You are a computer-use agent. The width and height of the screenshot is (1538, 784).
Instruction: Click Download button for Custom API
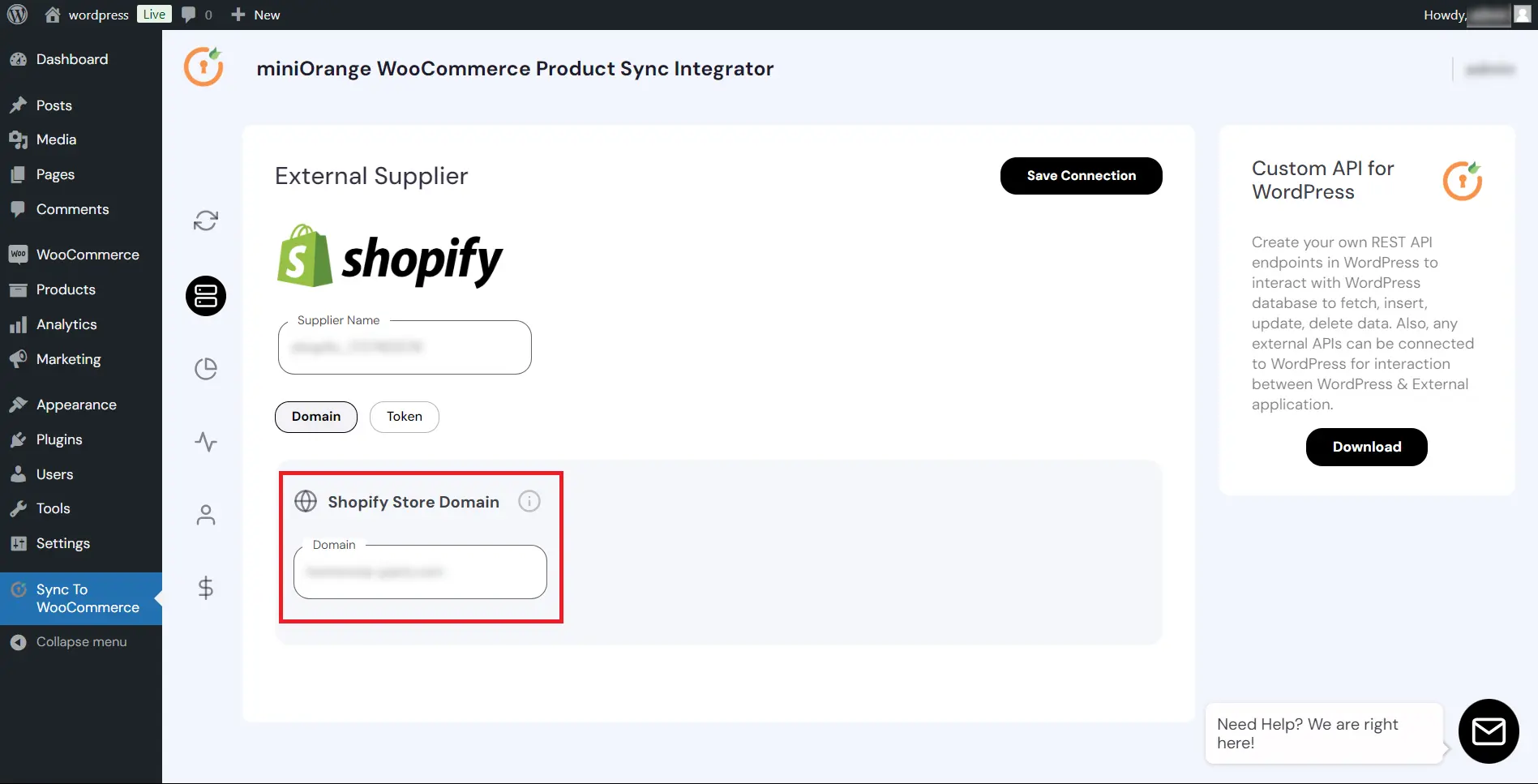[x=1366, y=447]
